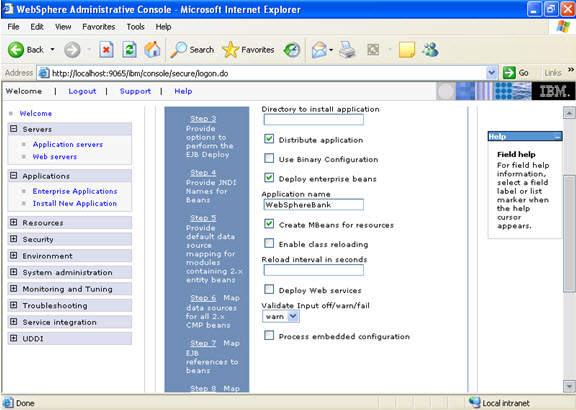Expand Monitoring and Tuning section
The height and width of the screenshot is (410, 576).
[x=14, y=288]
